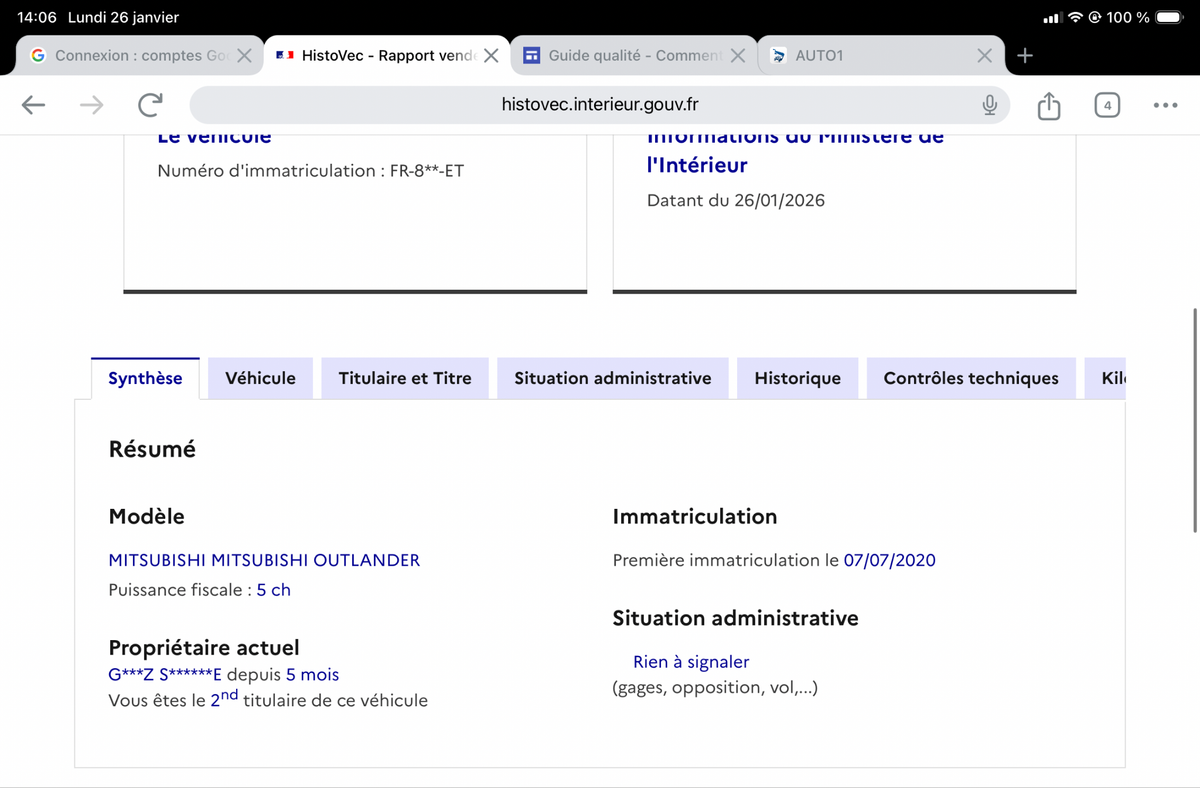Click first registration date 07/07/2020
1200x788 pixels.
(x=890, y=560)
